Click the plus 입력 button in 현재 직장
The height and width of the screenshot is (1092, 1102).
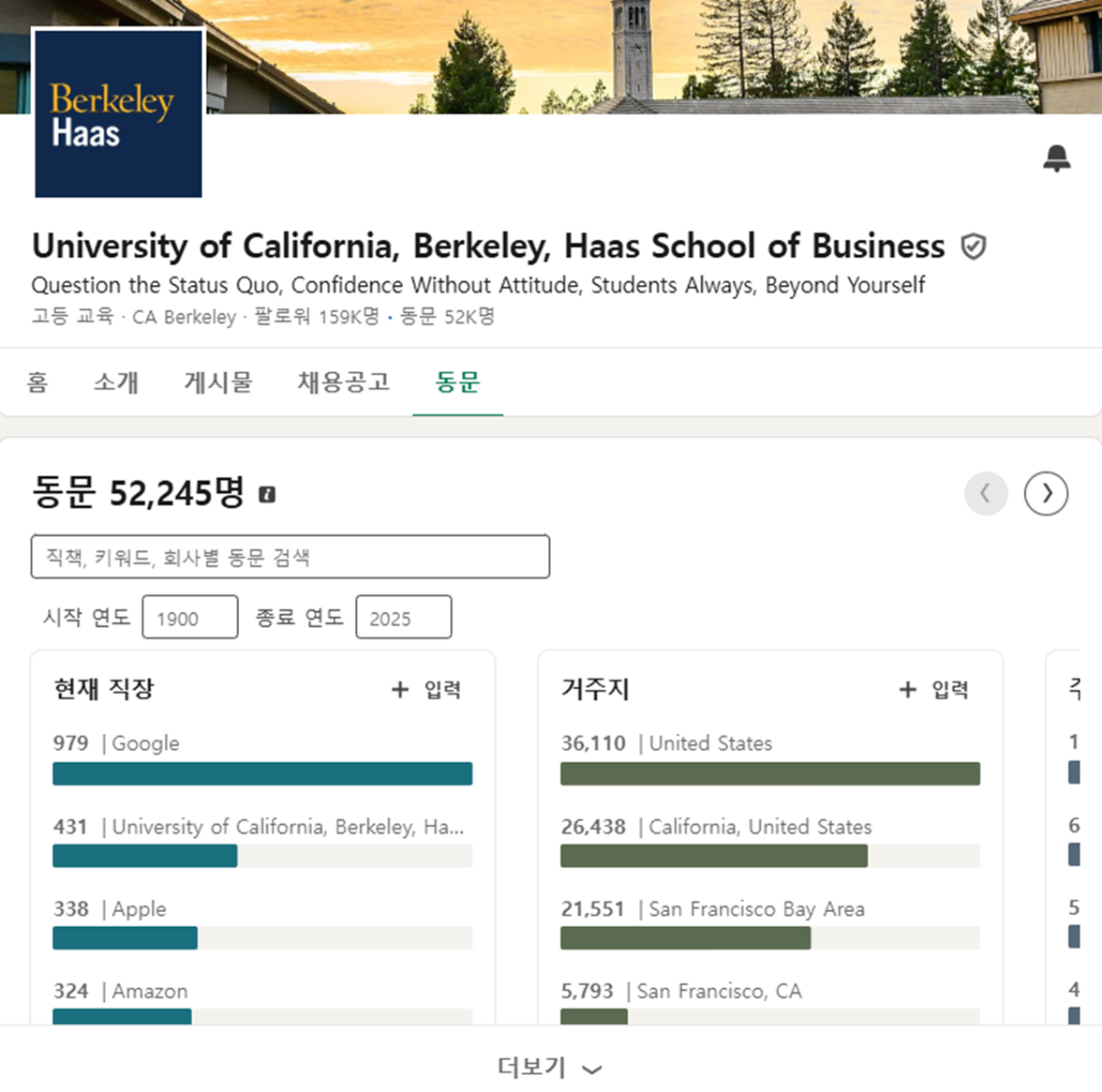click(x=426, y=690)
